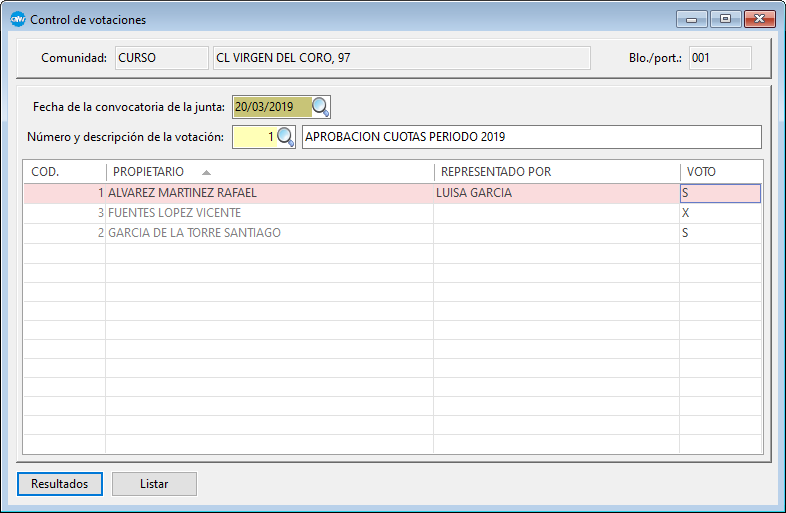Screen dimensions: 786x513
Task: Click the VOTO column header
Action: pyautogui.click(x=720, y=172)
